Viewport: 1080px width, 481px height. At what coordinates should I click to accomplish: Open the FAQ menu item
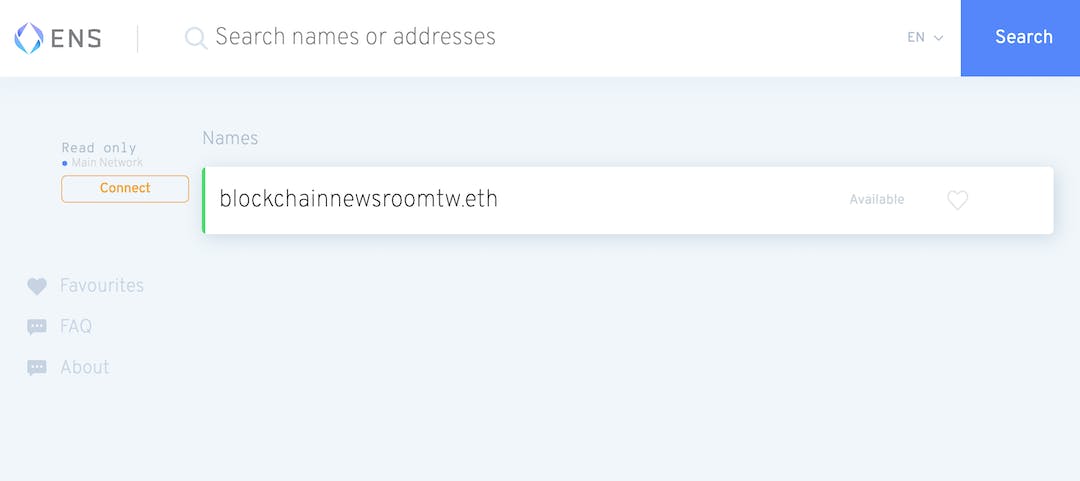point(76,327)
